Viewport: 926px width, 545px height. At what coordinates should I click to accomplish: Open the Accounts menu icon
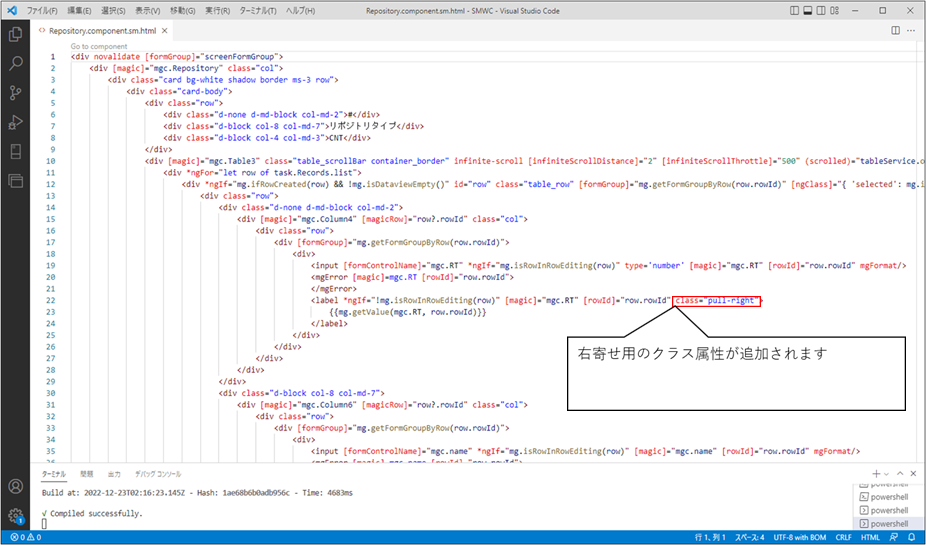[15, 487]
